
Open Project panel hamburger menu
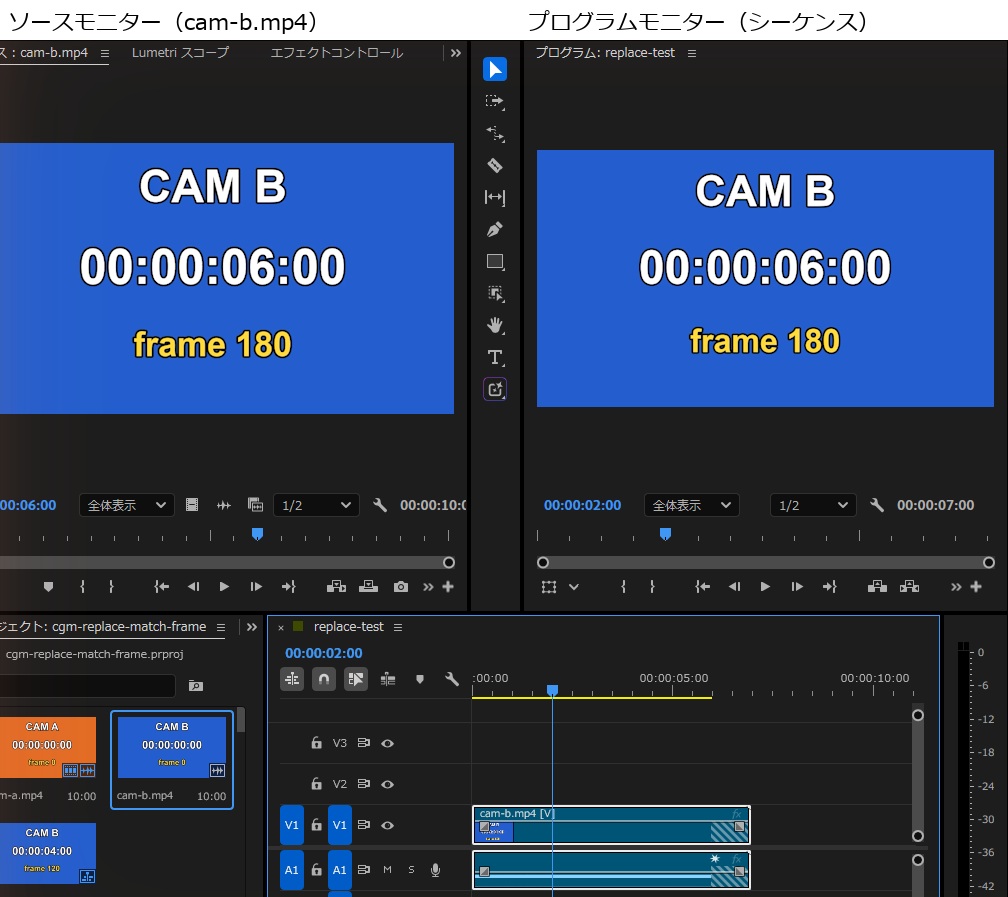(220, 628)
